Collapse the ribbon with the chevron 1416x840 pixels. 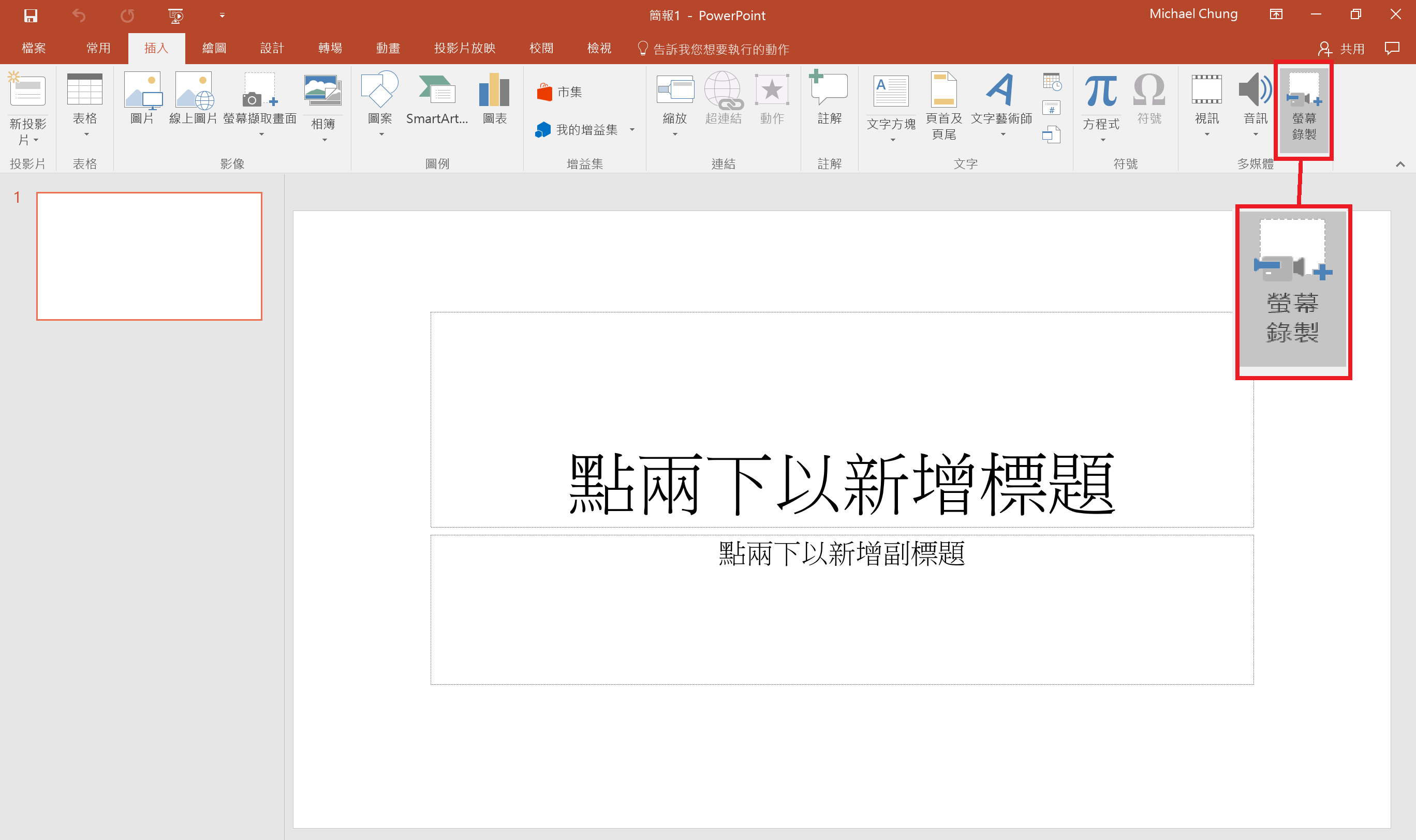pyautogui.click(x=1400, y=164)
